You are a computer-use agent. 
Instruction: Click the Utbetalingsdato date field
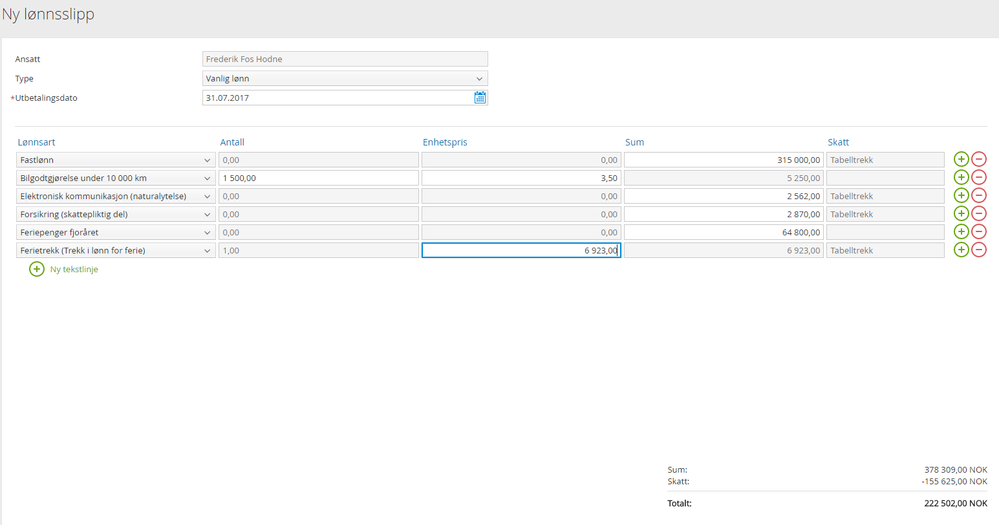336,98
